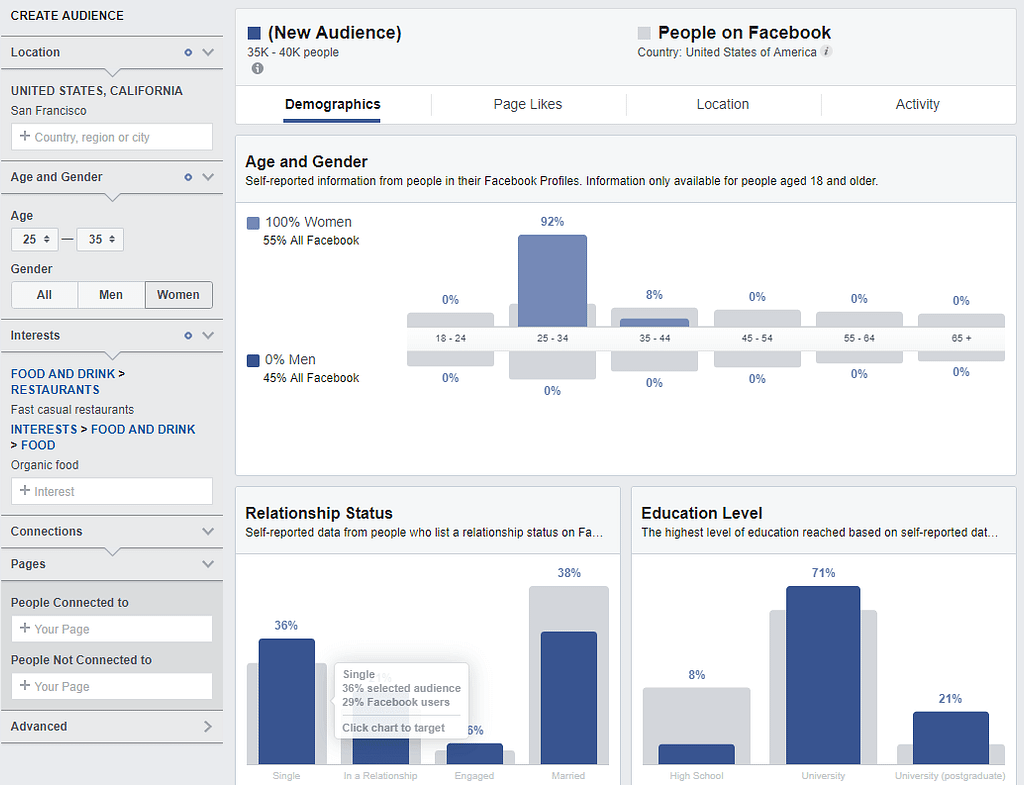Viewport: 1024px width, 785px height.
Task: Click the 100% Women legend swatch
Action: click(253, 223)
